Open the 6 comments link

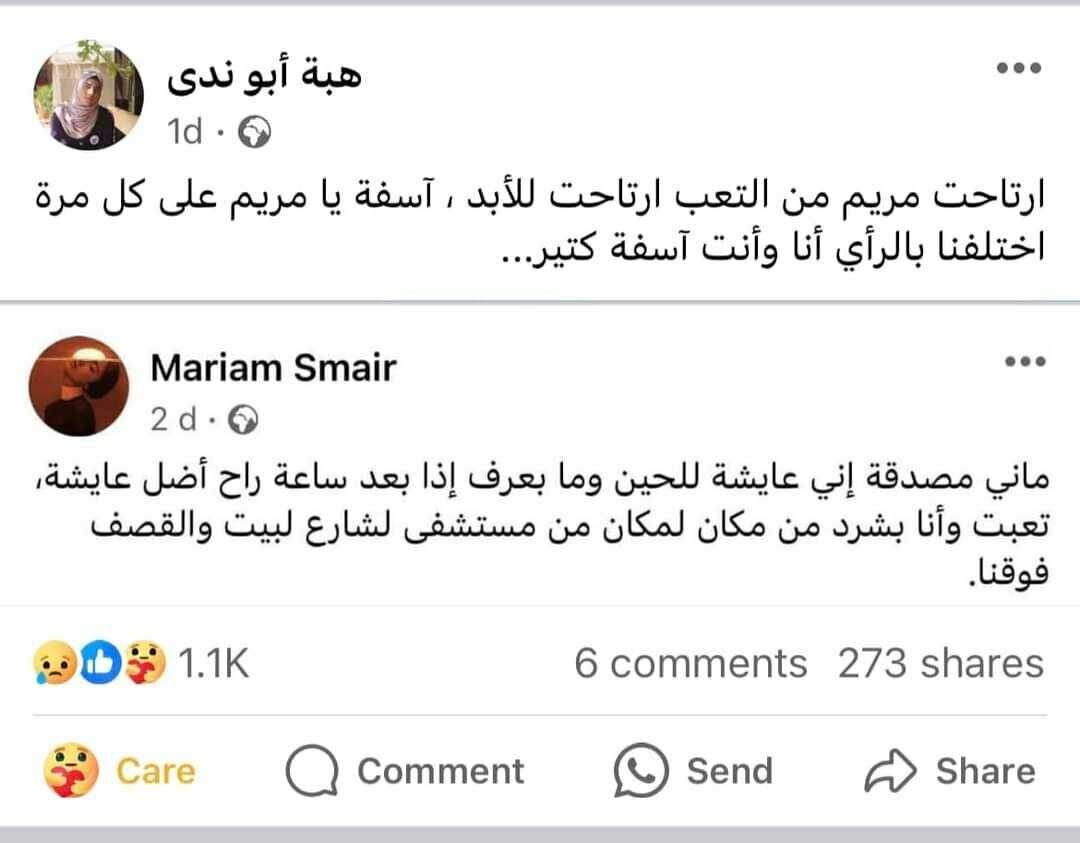point(690,663)
